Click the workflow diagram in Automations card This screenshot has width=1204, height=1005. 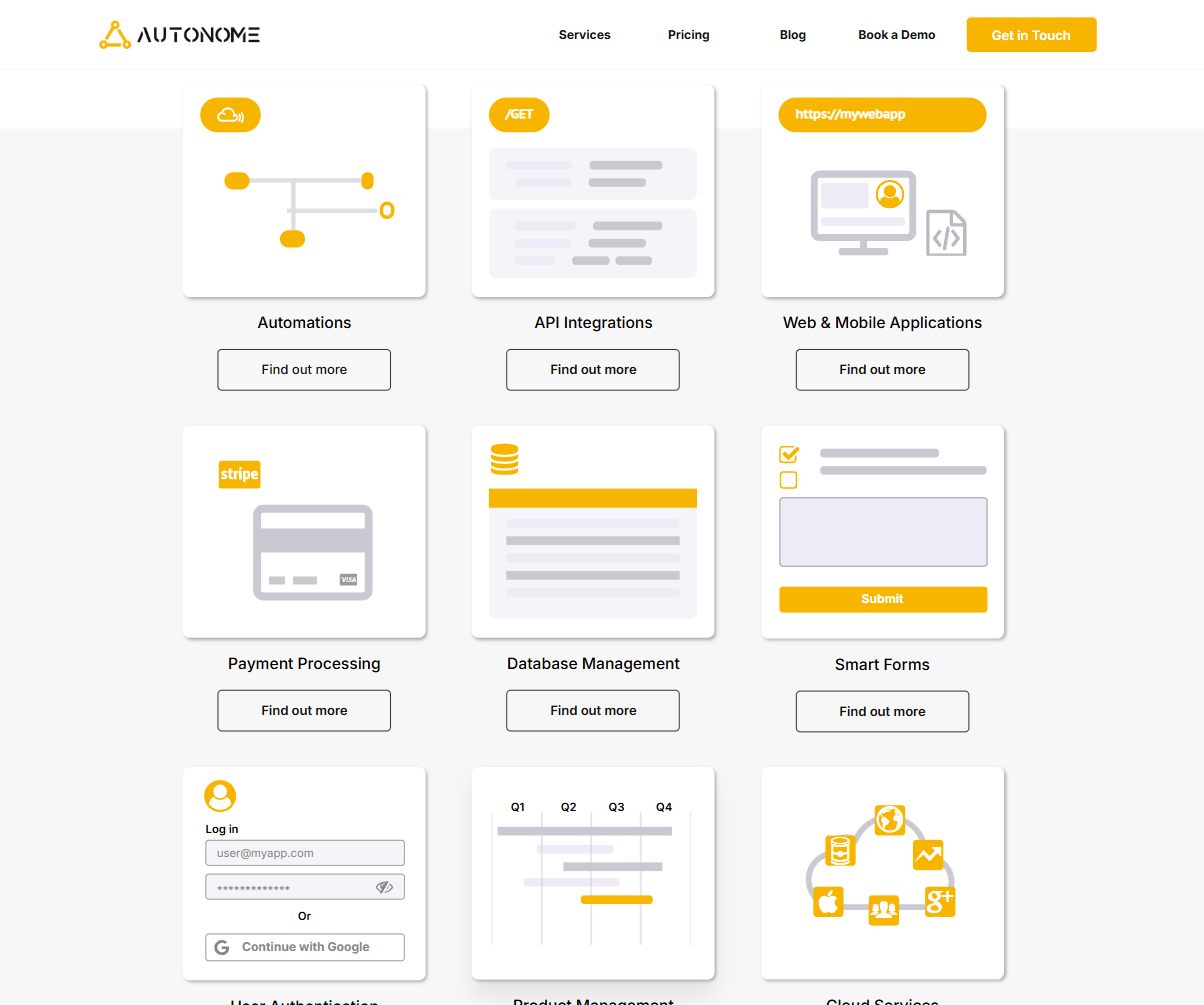point(310,209)
